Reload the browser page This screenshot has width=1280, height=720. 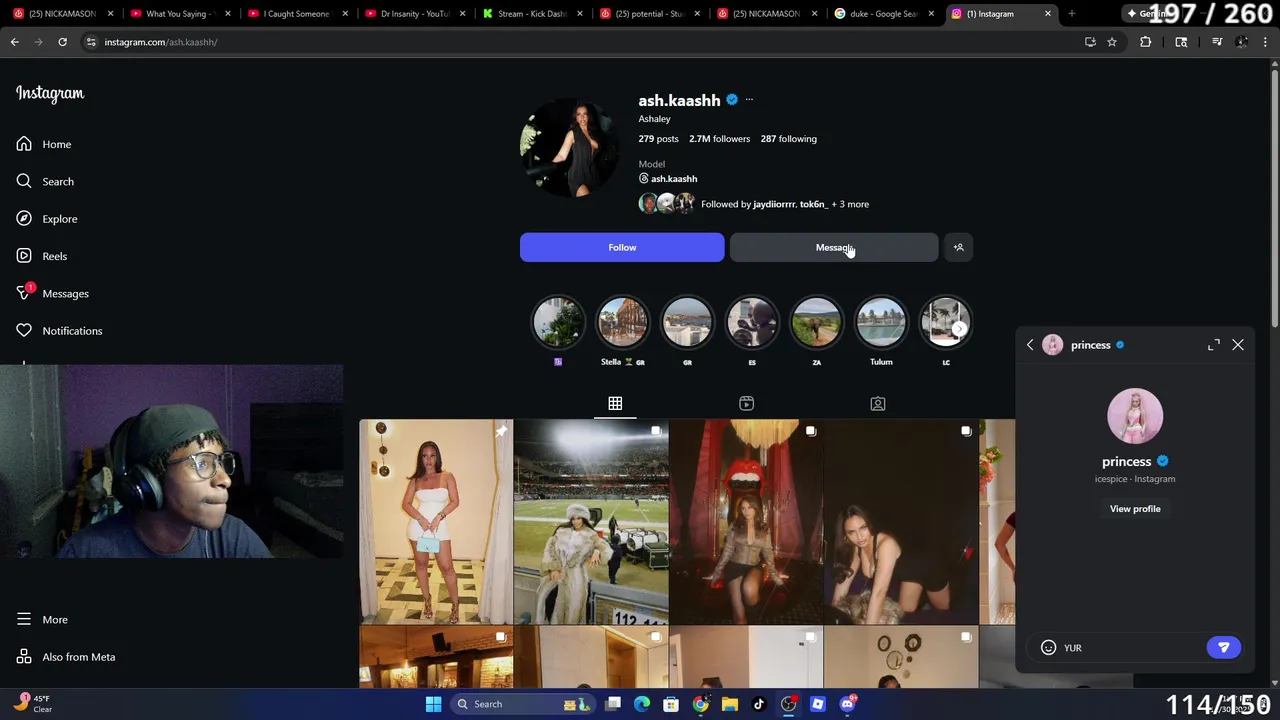62,42
